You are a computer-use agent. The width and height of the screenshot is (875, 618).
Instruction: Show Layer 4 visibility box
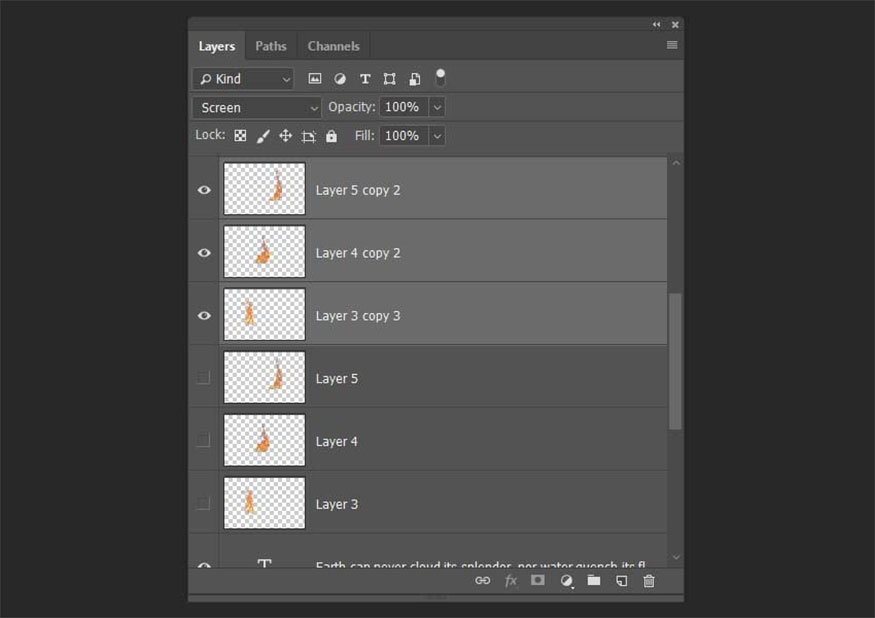tap(204, 440)
